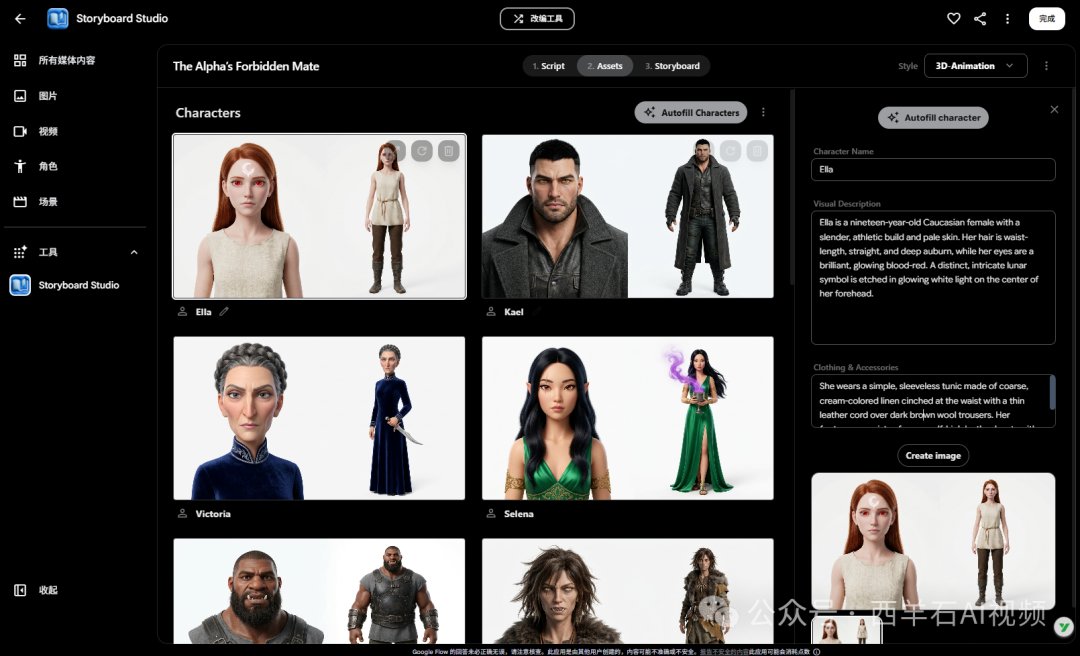Favorite the app with the heart icon
Viewport: 1080px width, 656px height.
tap(953, 19)
